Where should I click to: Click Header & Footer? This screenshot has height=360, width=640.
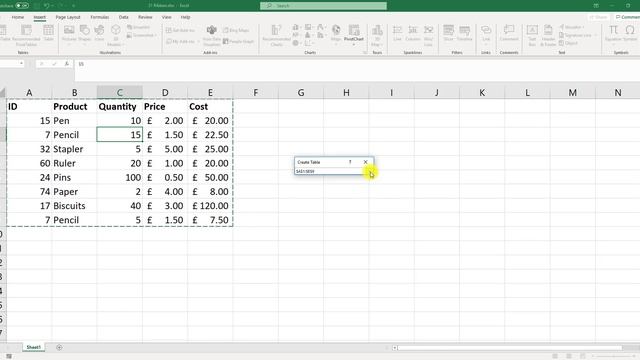tap(548, 35)
